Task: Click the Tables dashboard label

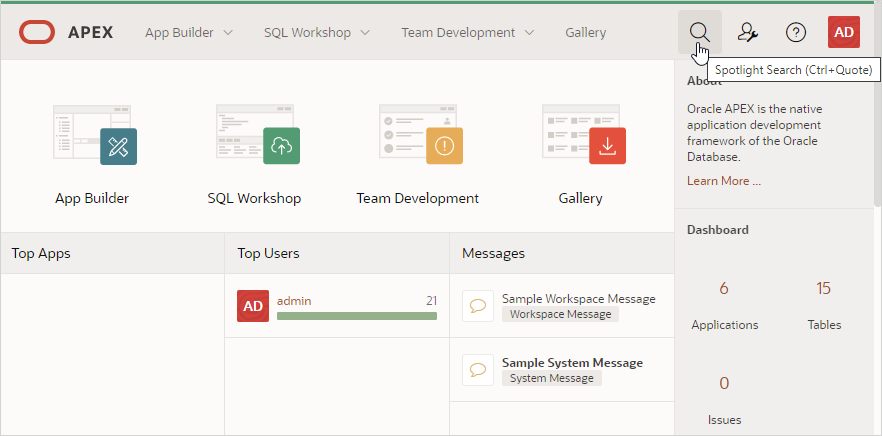Action: [x=824, y=325]
